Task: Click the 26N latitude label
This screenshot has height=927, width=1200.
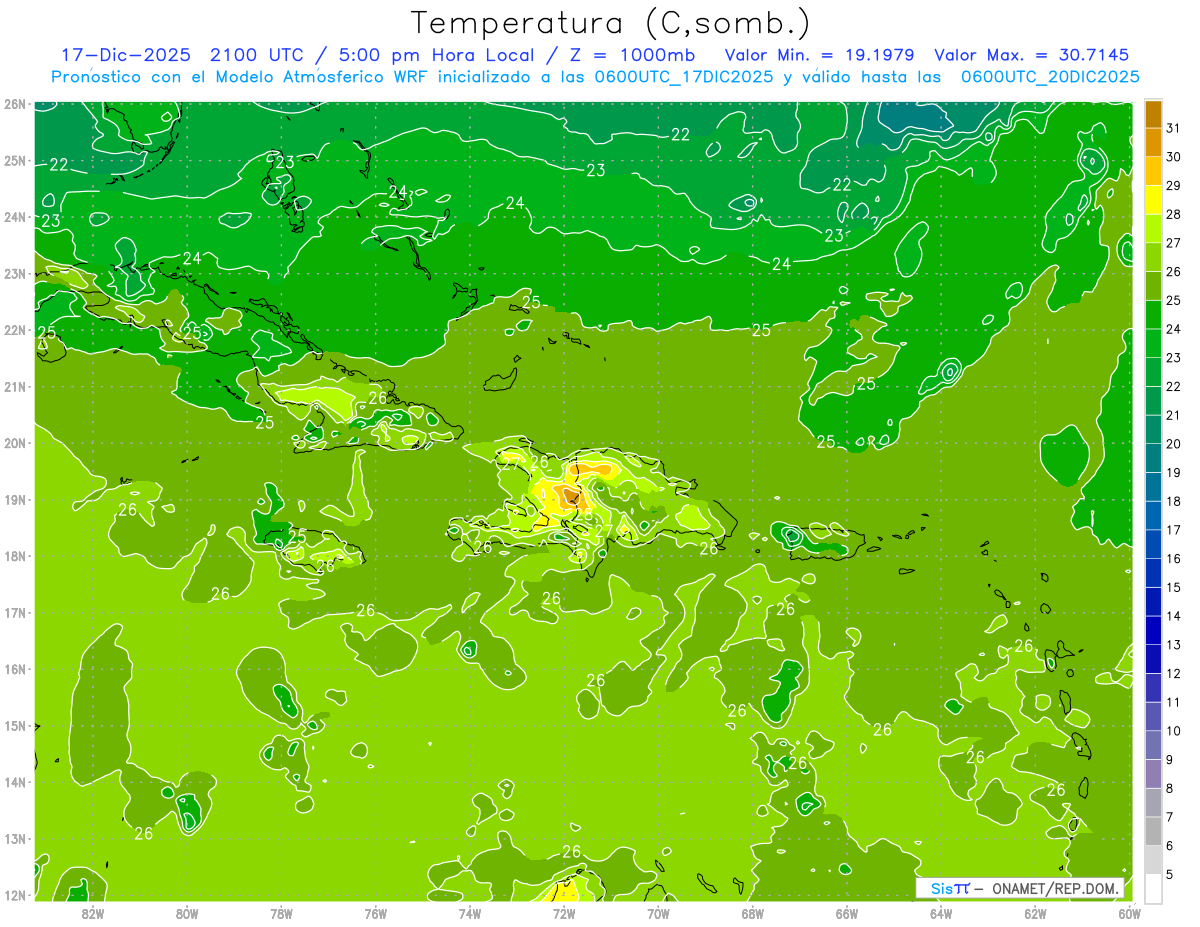Action: tap(14, 104)
